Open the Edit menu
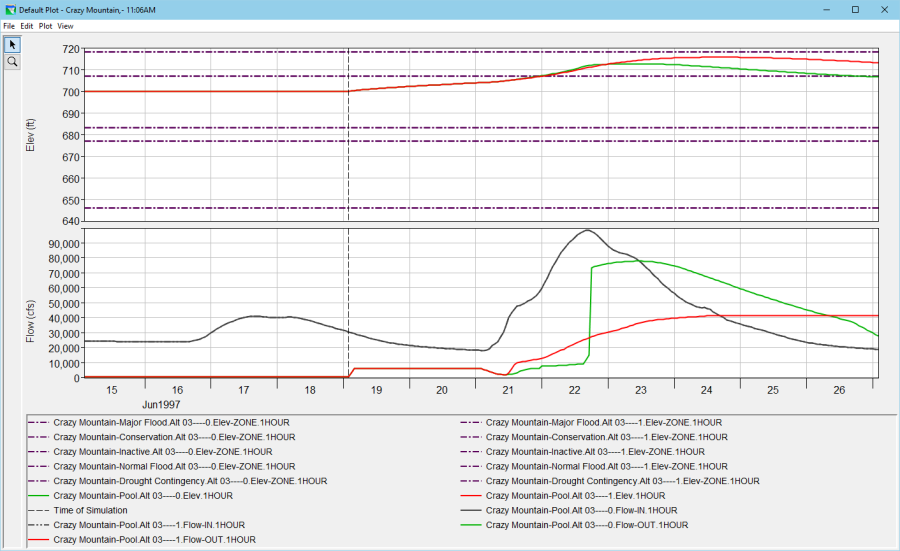The image size is (900, 551). click(26, 26)
